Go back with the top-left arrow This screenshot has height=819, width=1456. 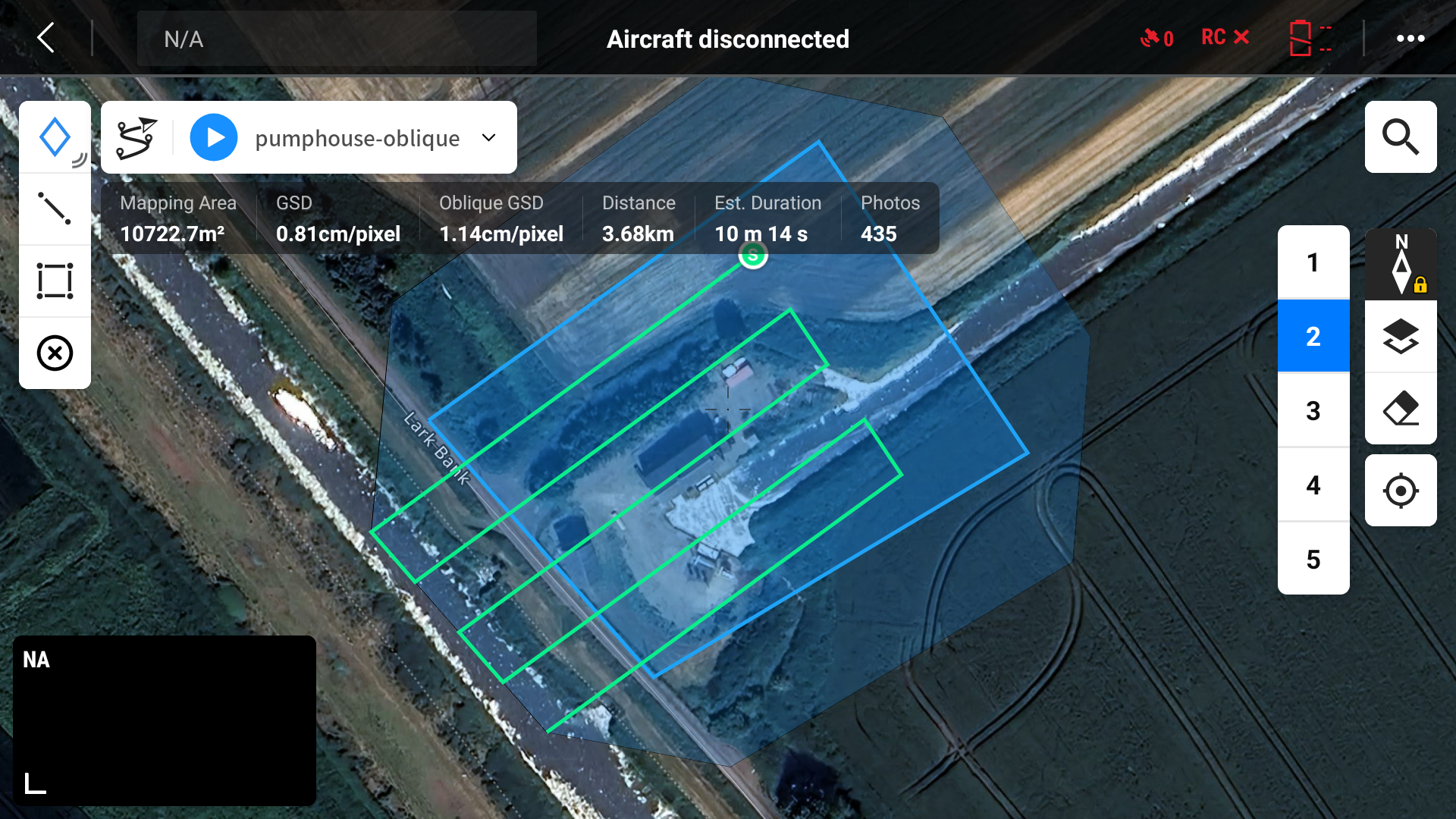pos(47,38)
